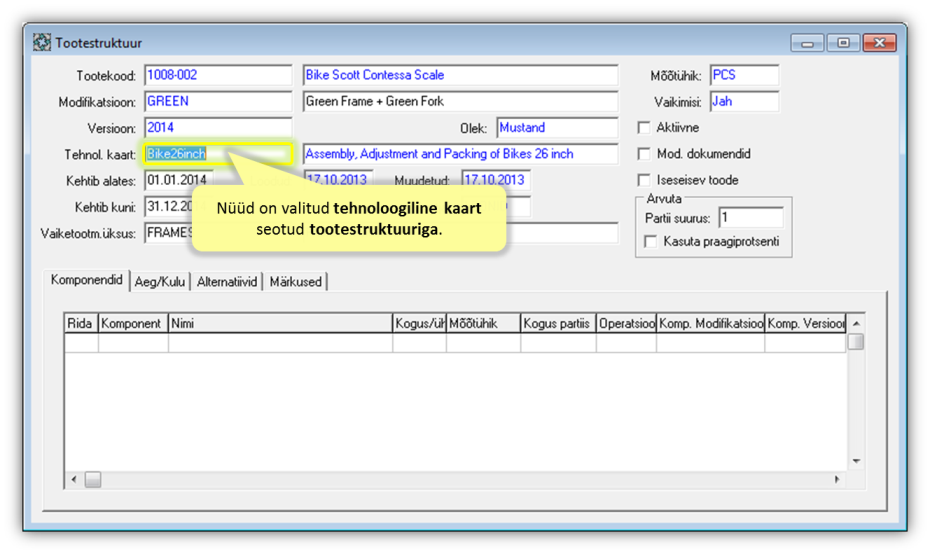Click the empty first Komponent cell
This screenshot has width=930, height=554.
click(x=133, y=343)
